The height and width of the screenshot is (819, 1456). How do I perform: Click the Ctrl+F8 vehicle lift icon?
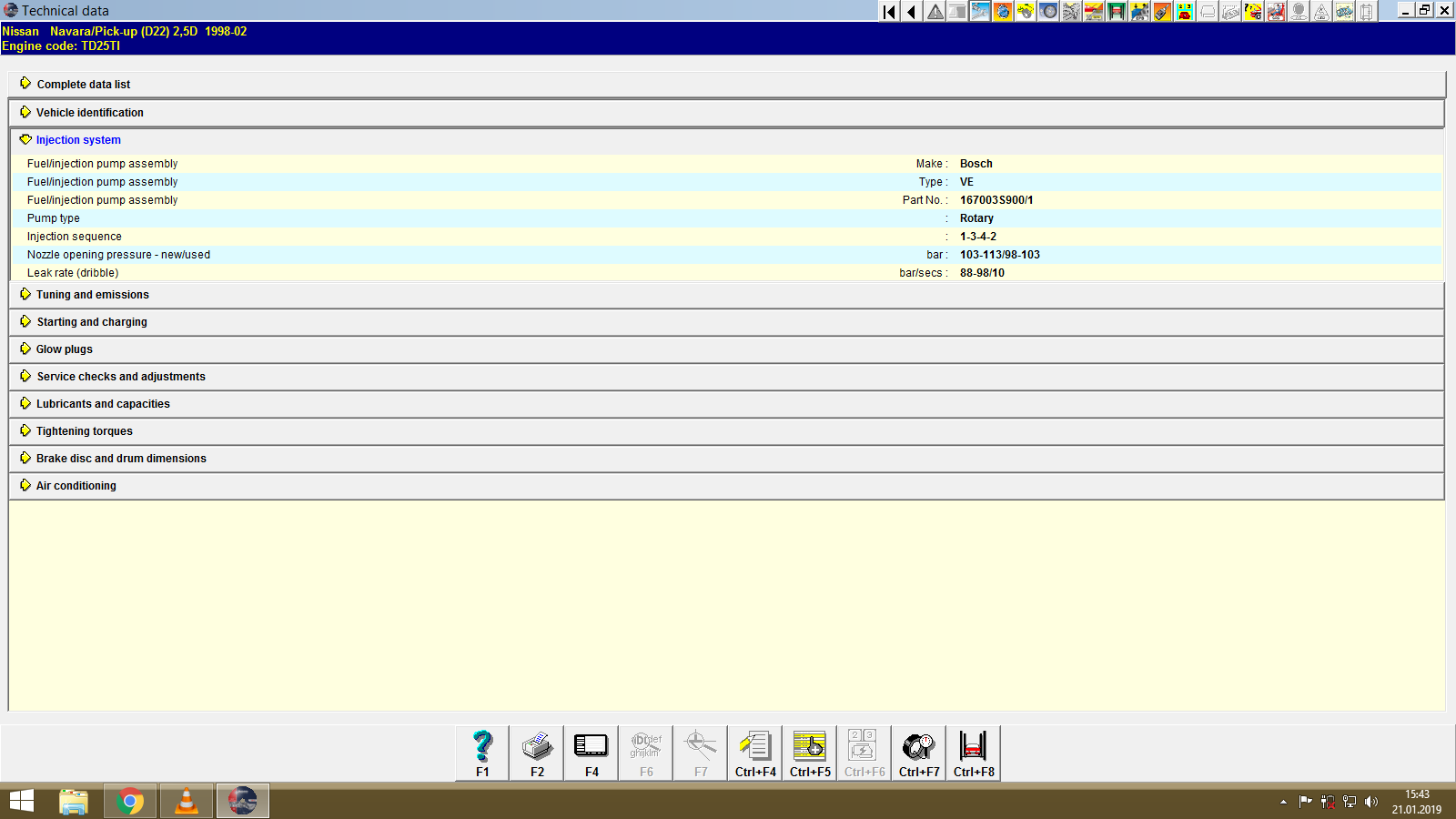click(973, 752)
